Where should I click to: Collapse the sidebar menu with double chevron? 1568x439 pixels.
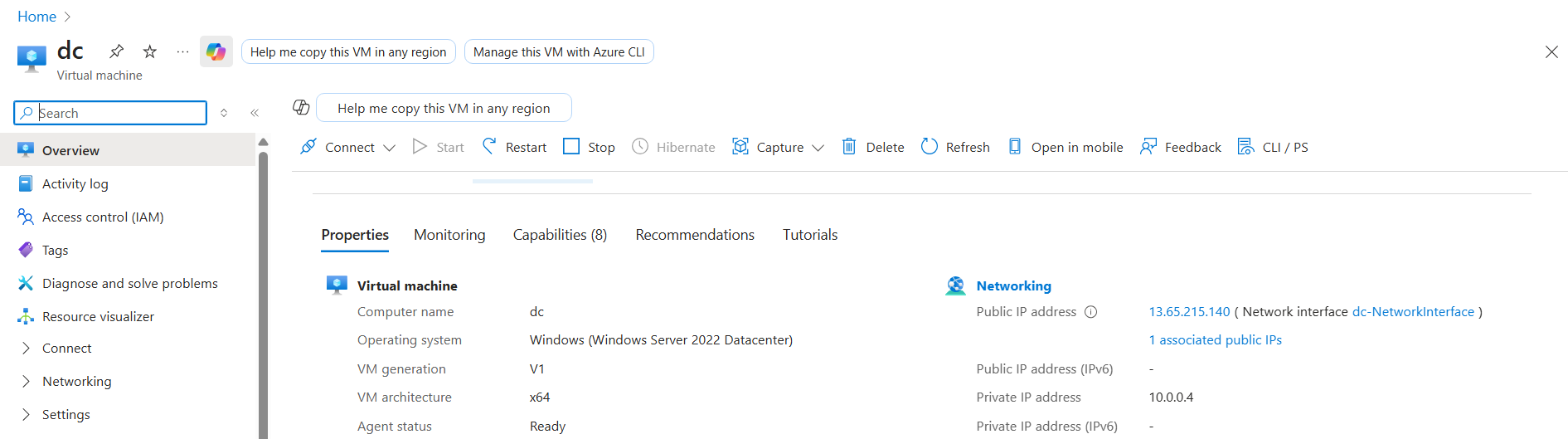coord(255,113)
